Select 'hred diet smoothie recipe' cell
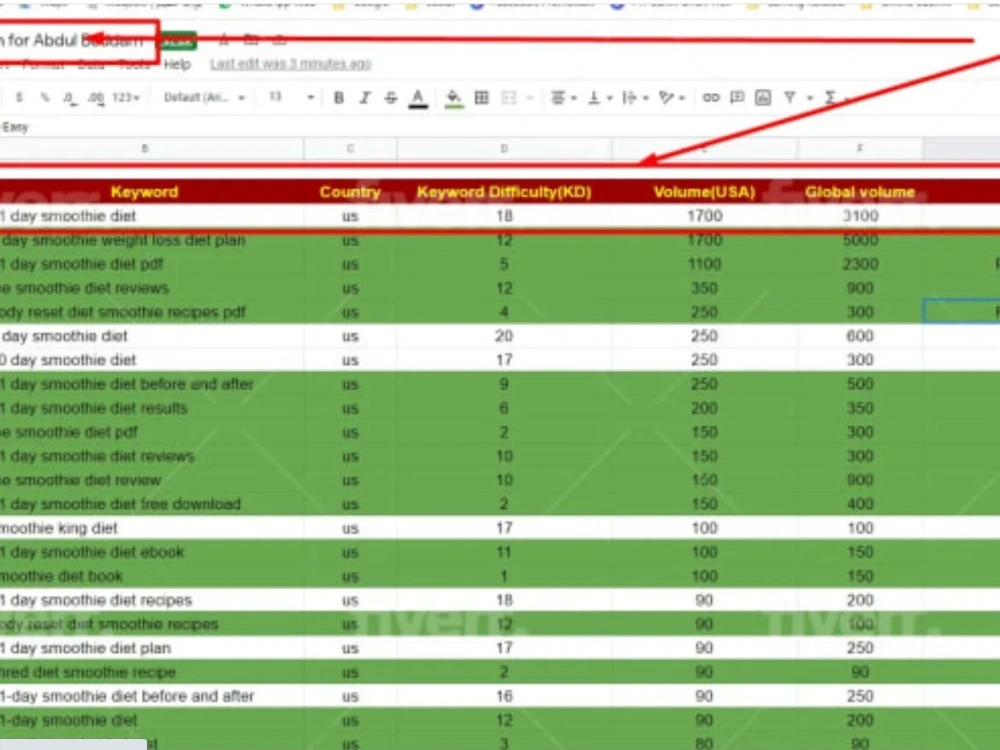This screenshot has height=750, width=1000. tap(152, 672)
